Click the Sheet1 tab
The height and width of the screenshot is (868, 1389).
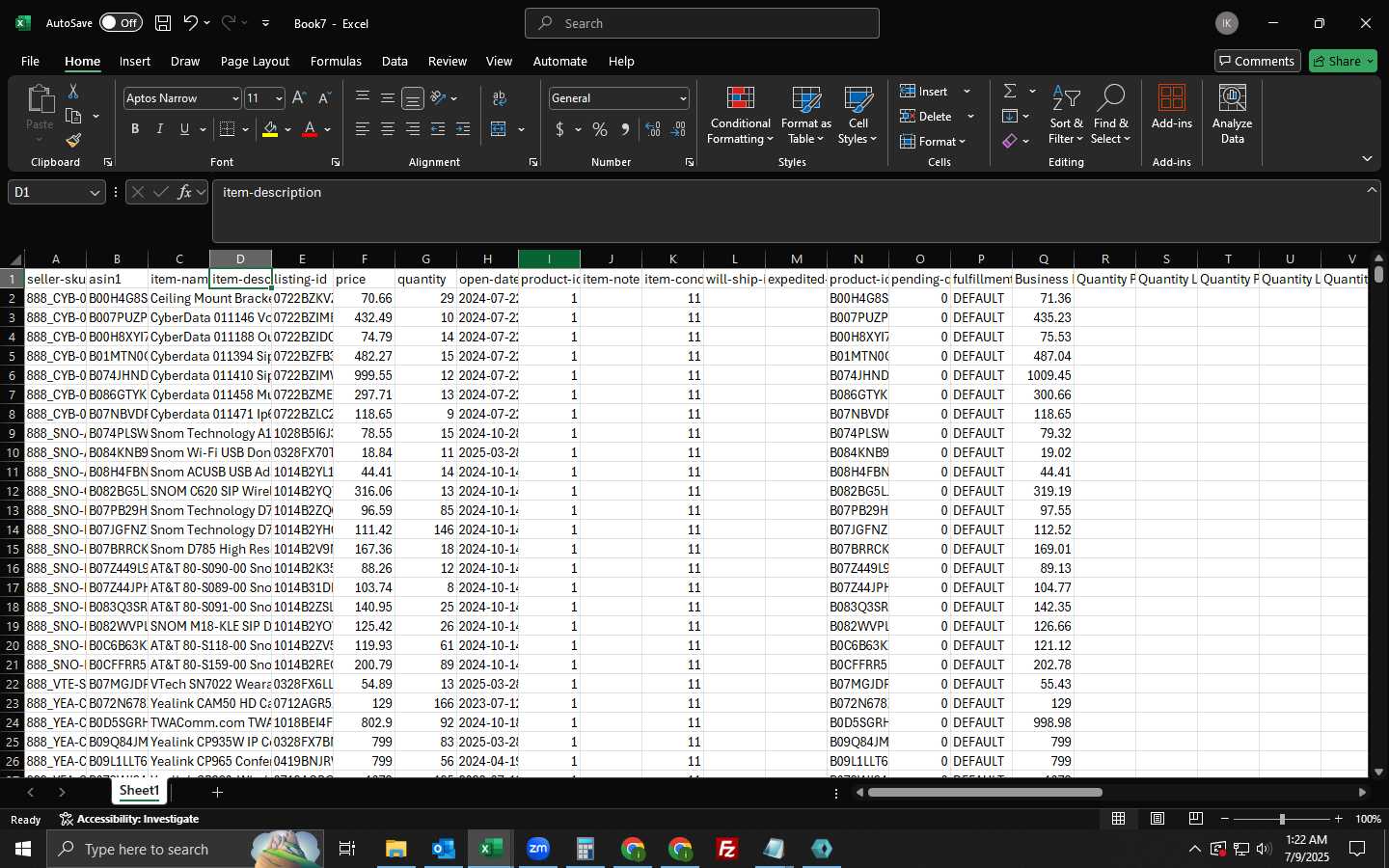coord(140,791)
